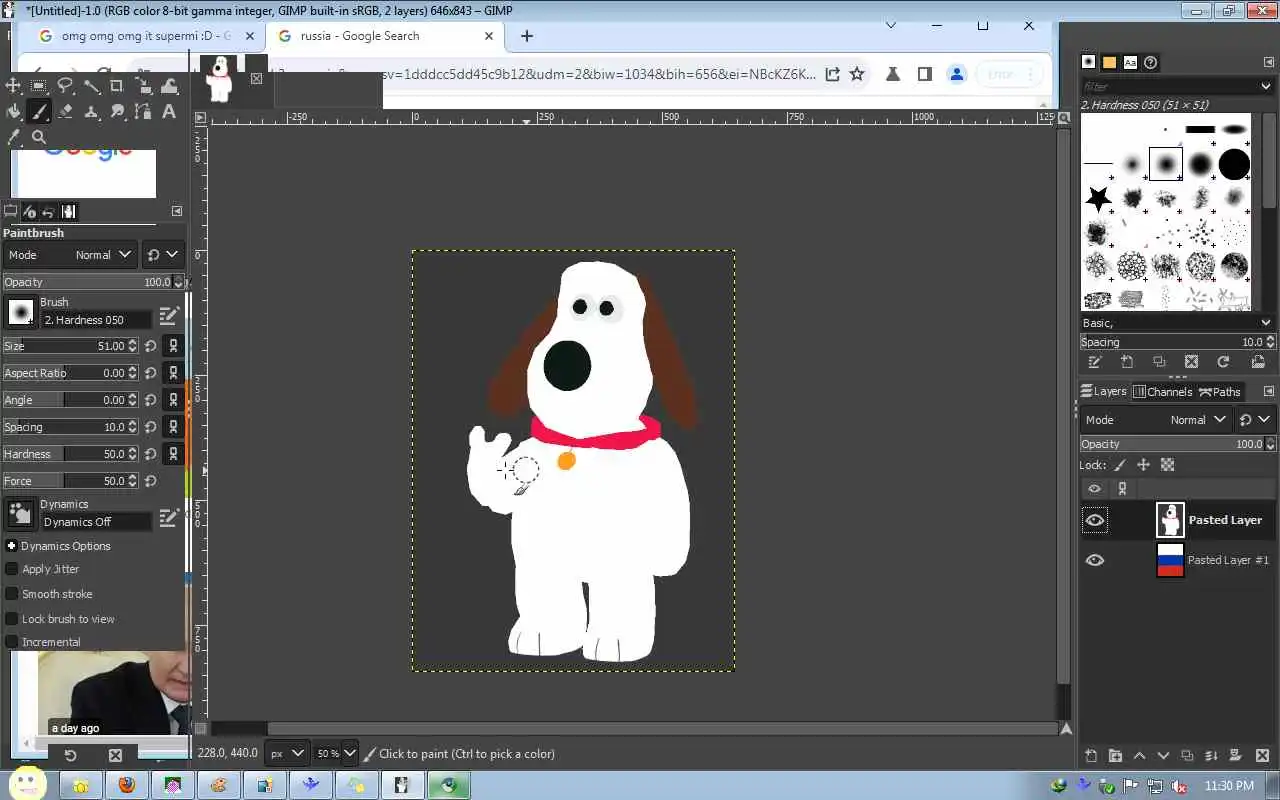The height and width of the screenshot is (800, 1280).
Task: Expand the Dynamics Options section
Action: (11, 546)
